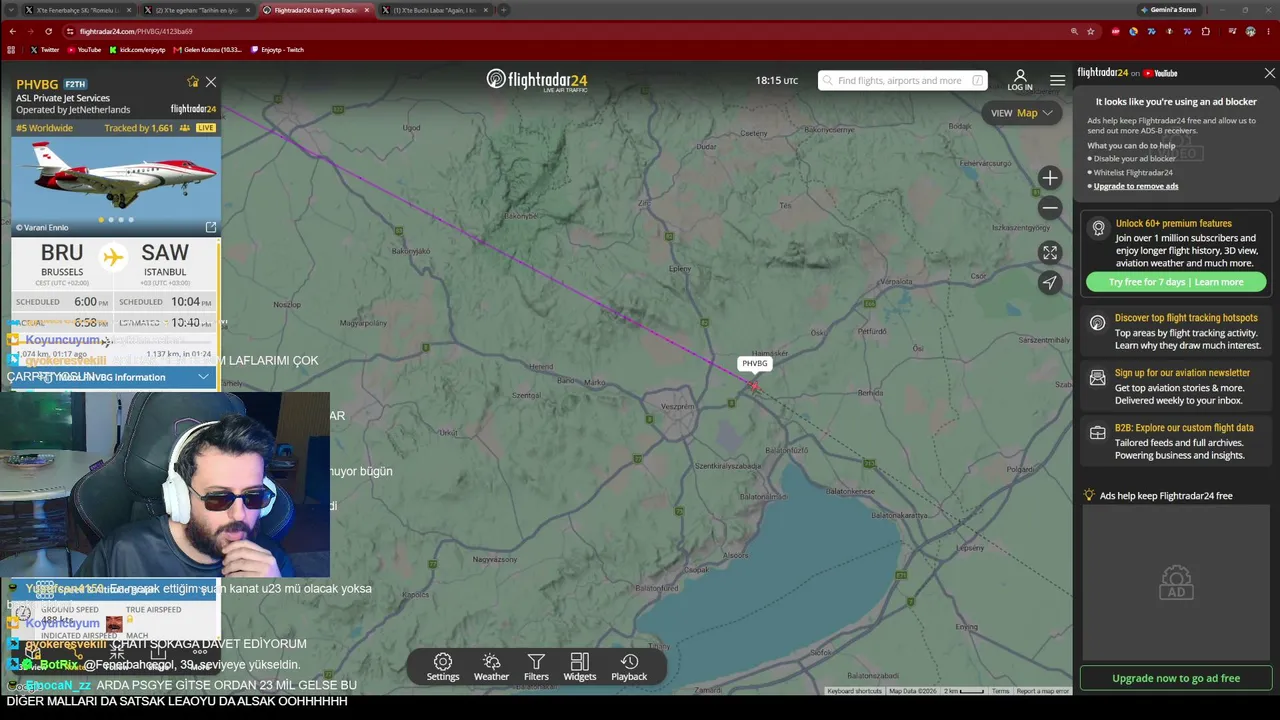Center map on my location arrow

1049,283
